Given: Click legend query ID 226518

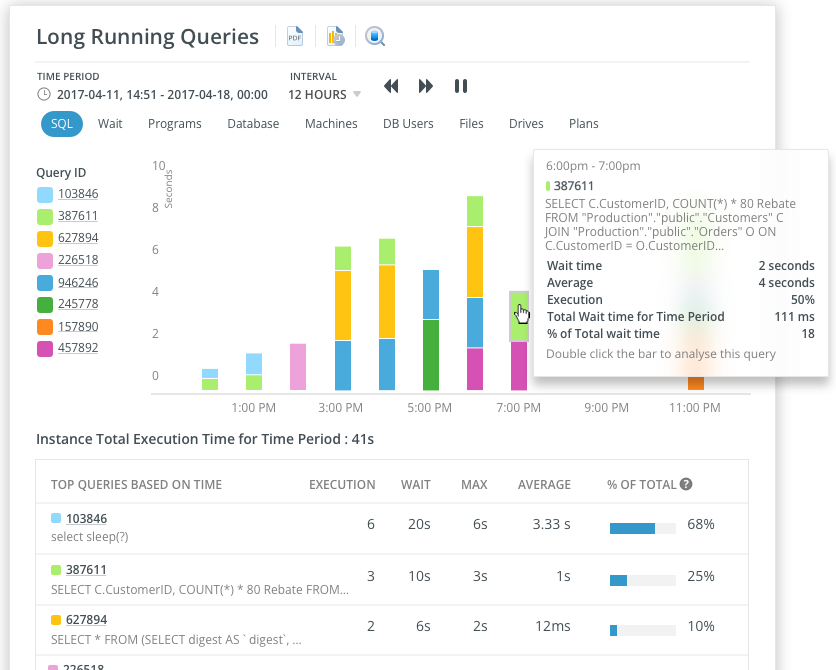Looking at the screenshot, I should click(x=78, y=260).
